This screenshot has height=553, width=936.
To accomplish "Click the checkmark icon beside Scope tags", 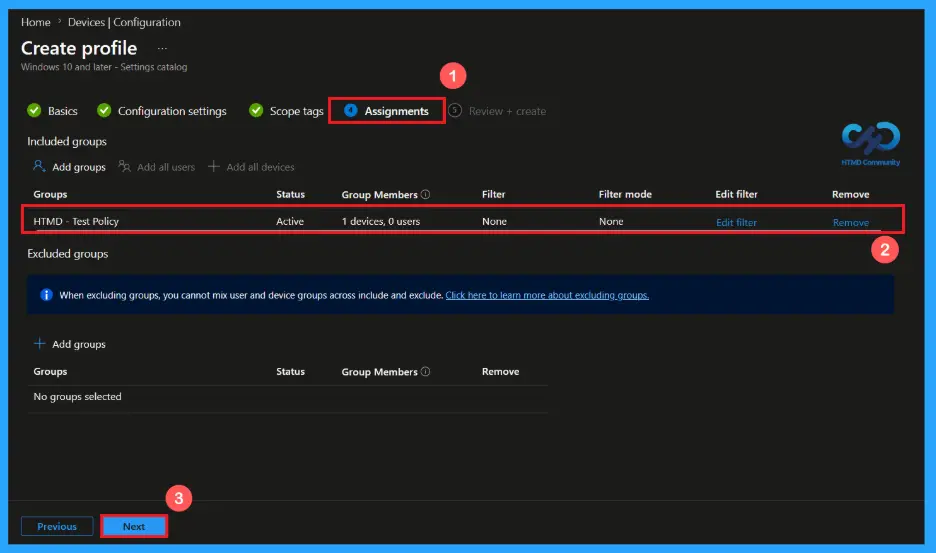I will (x=256, y=110).
